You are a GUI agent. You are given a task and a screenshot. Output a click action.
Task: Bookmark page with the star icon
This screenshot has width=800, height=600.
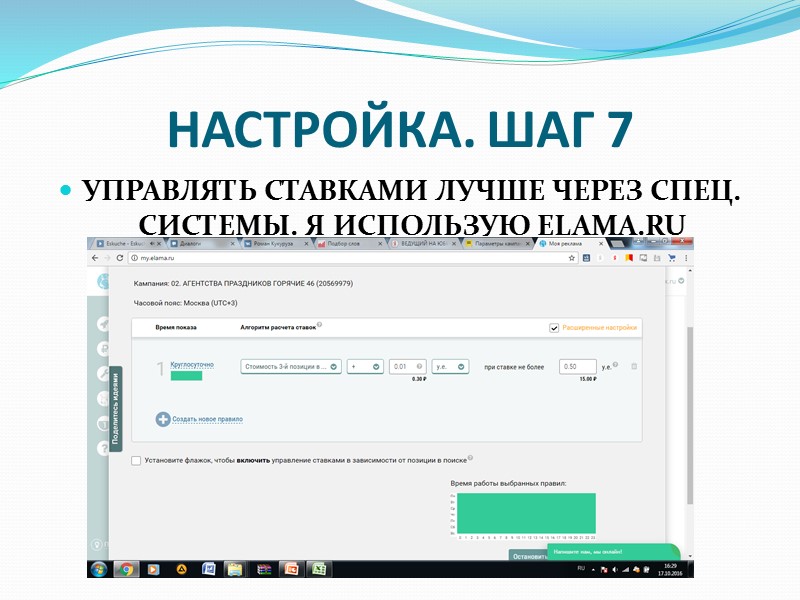click(x=571, y=258)
